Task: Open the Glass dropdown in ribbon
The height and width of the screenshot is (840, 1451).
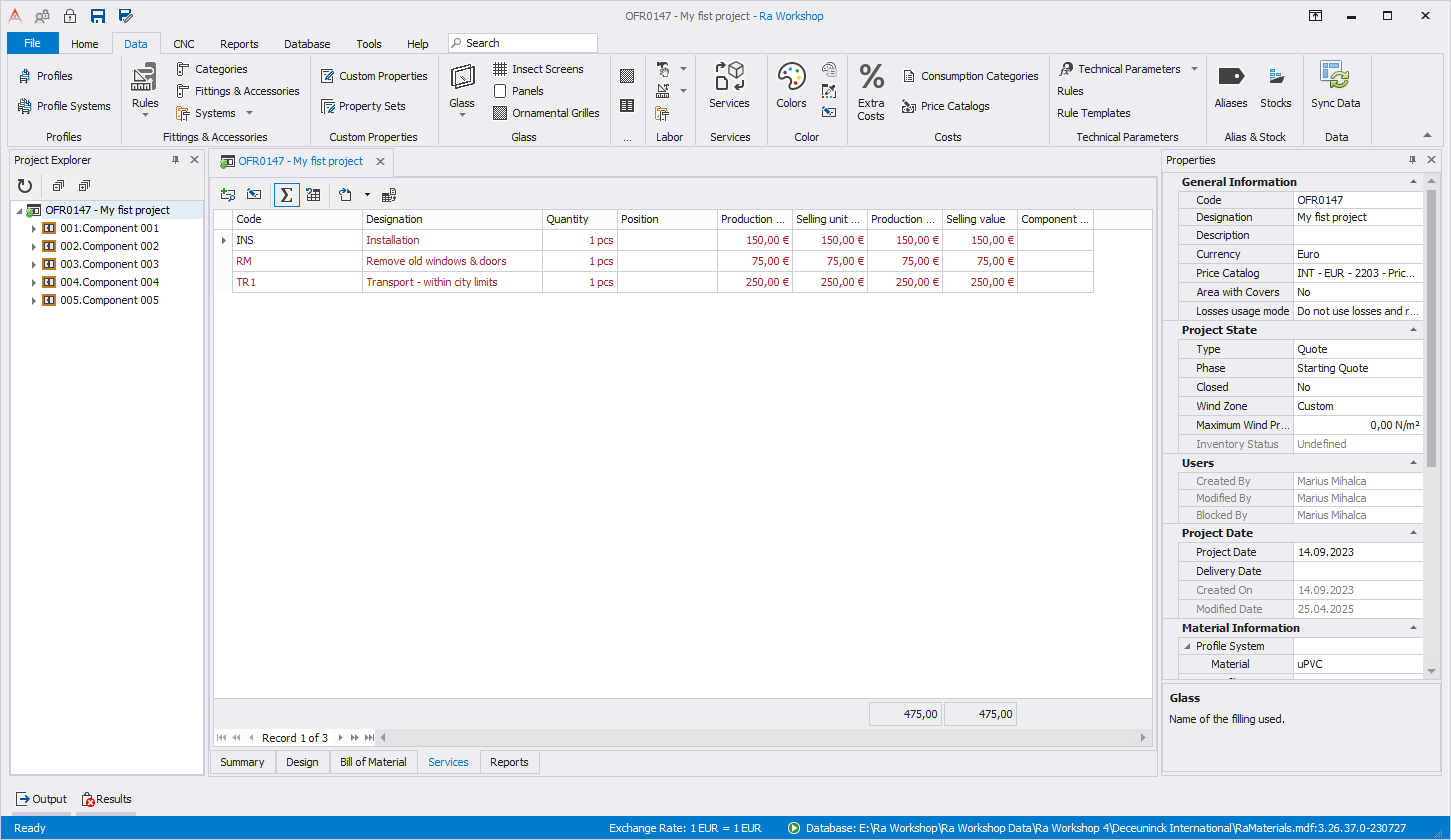Action: pyautogui.click(x=462, y=114)
